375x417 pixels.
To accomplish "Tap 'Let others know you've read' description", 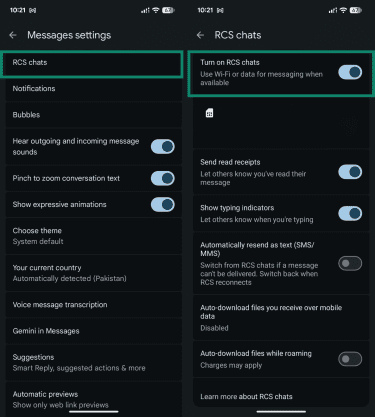I will [253, 178].
